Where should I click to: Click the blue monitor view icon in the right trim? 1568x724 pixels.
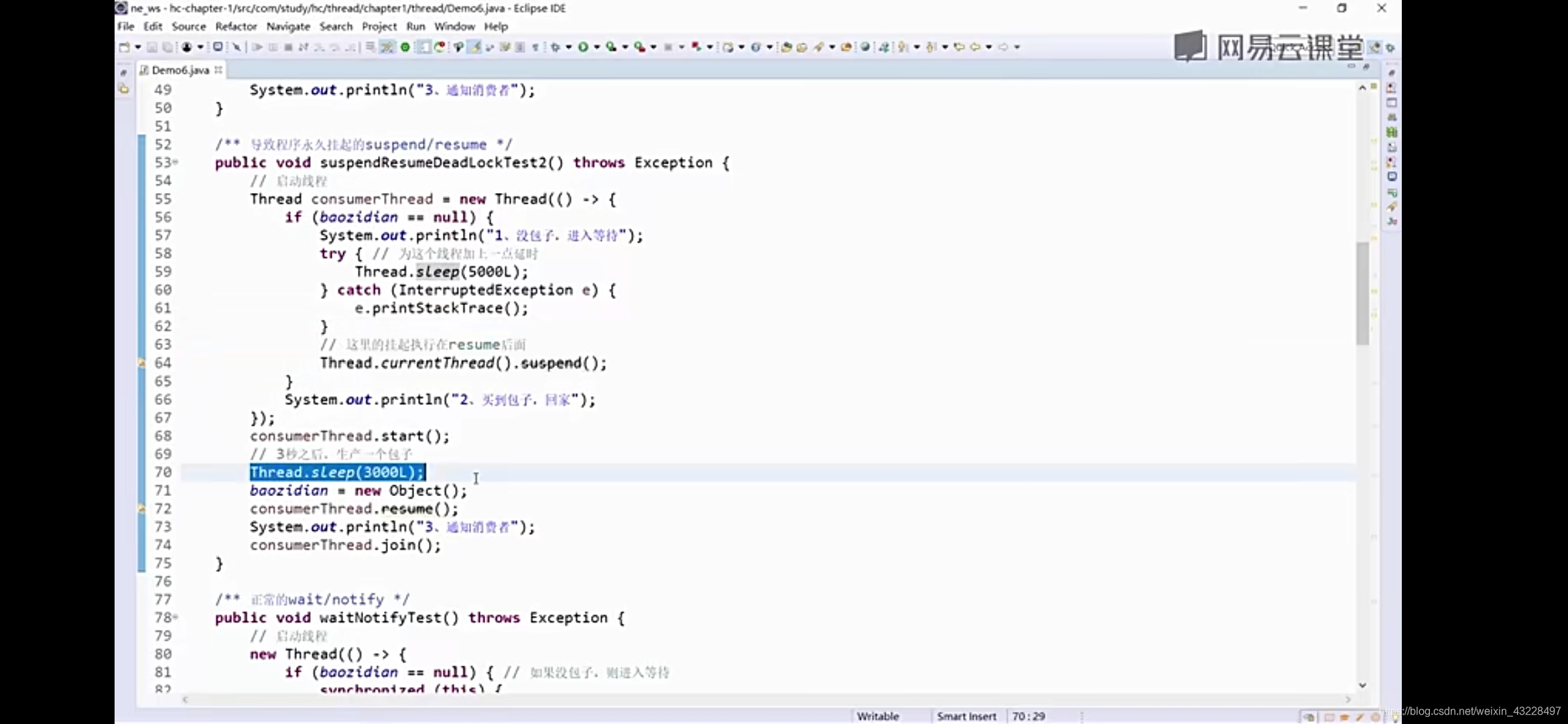pyautogui.click(x=1392, y=177)
